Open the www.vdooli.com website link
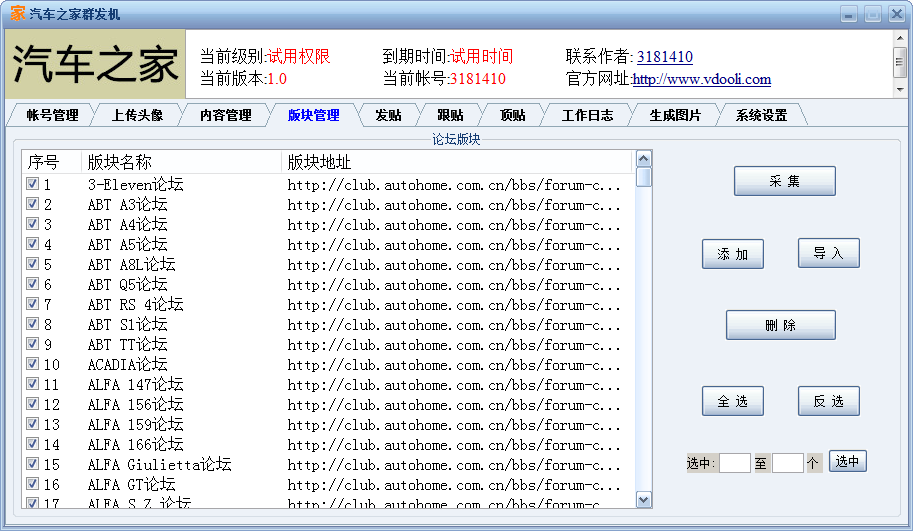913x531 pixels. 702,79
